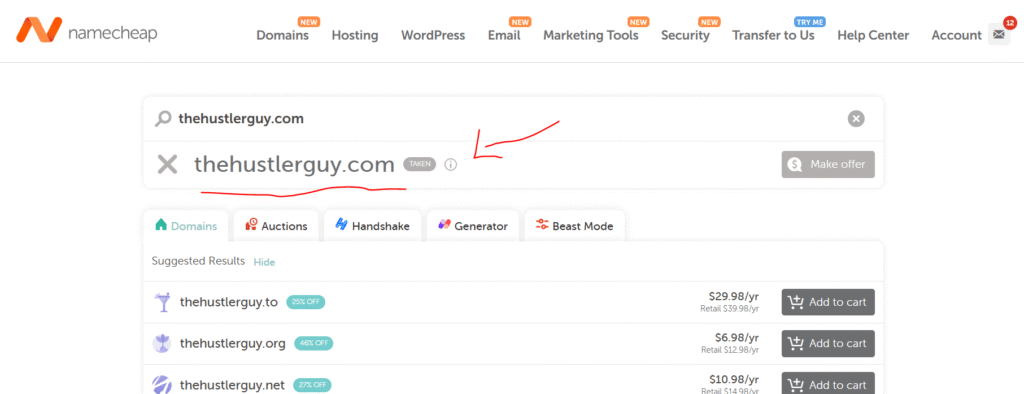Click the thehustlerguy.net domain name
This screenshot has width=1024, height=394.
click(232, 385)
